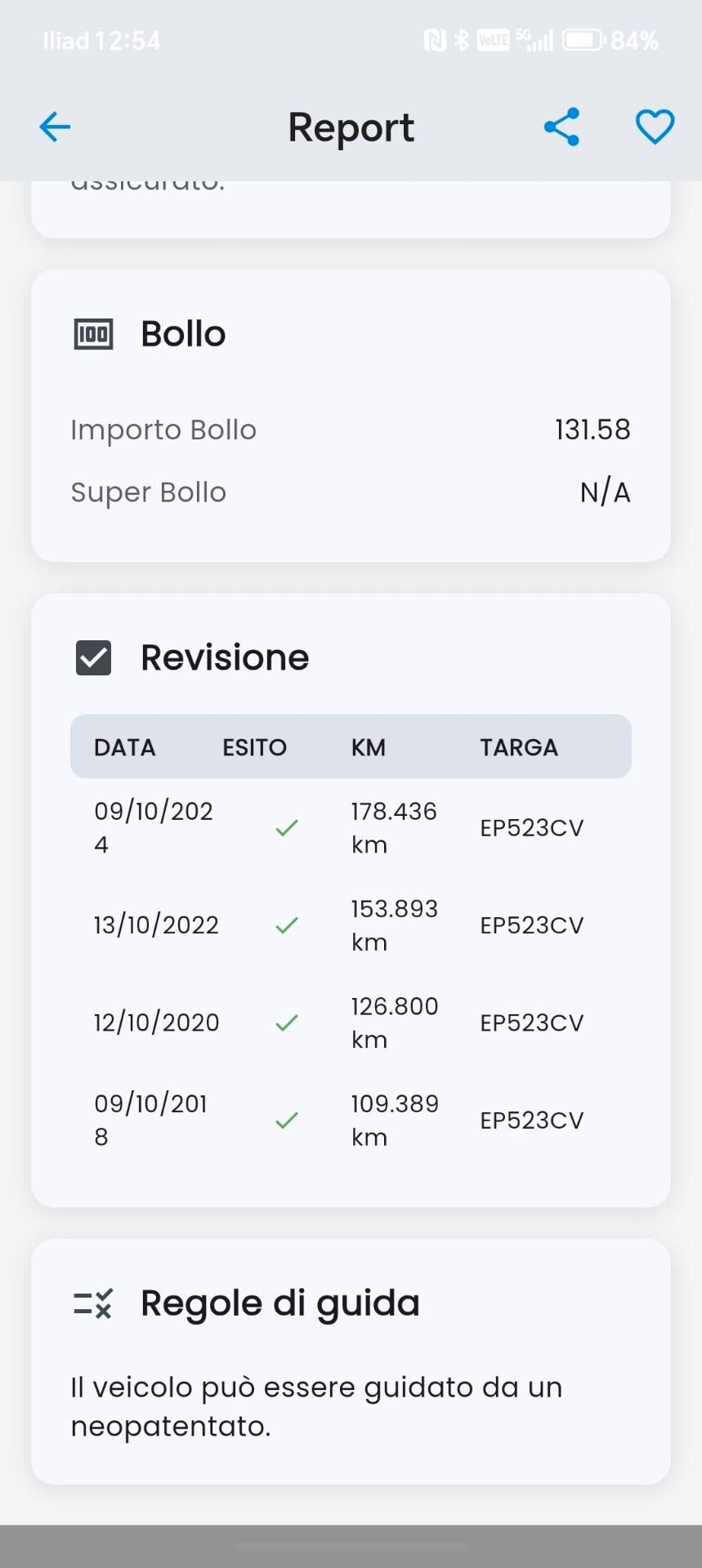
Task: Tap green check for 13/10/2022 inspection
Action: click(287, 925)
